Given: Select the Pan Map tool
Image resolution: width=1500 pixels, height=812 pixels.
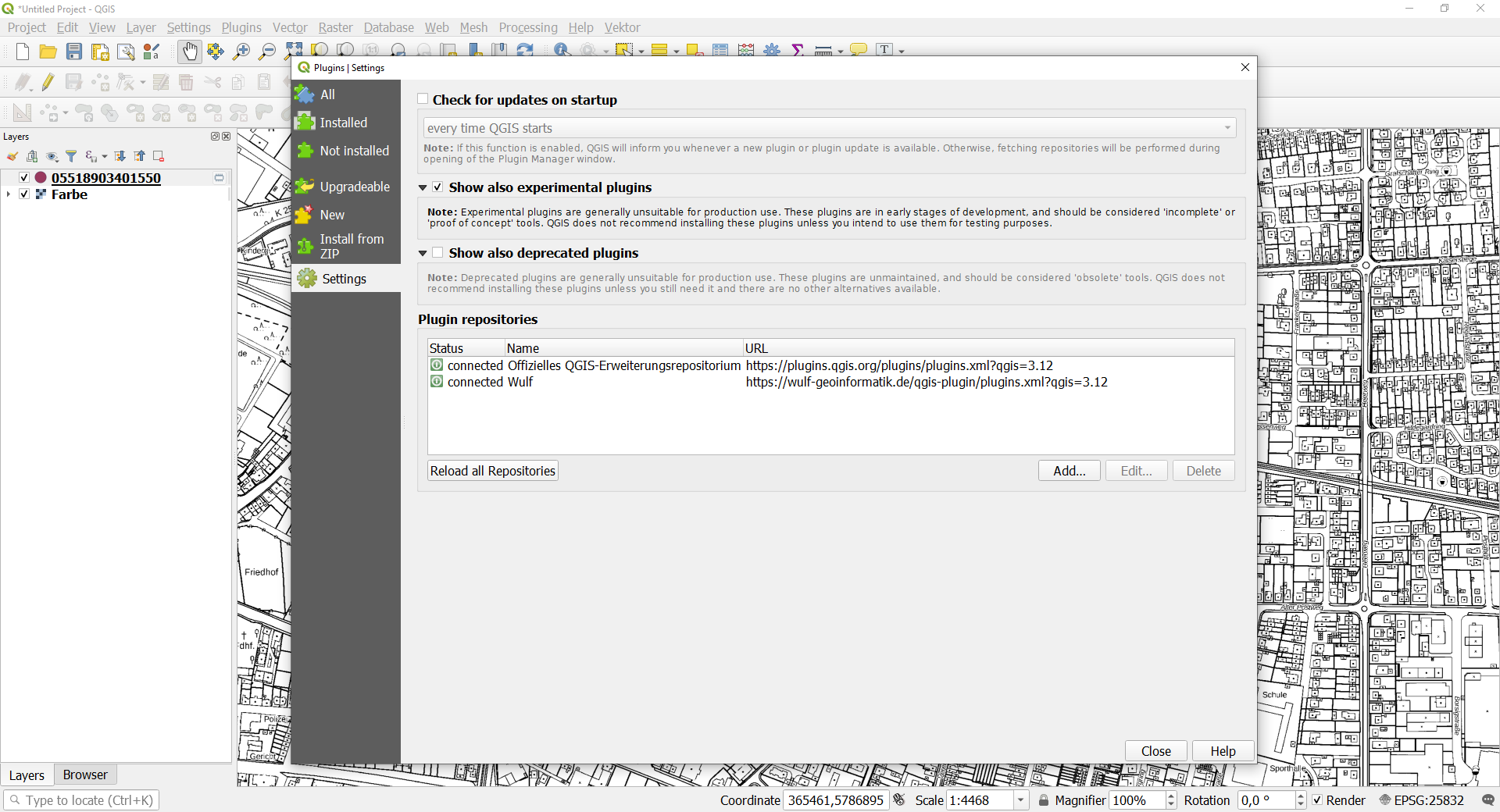Looking at the screenshot, I should pyautogui.click(x=190, y=52).
